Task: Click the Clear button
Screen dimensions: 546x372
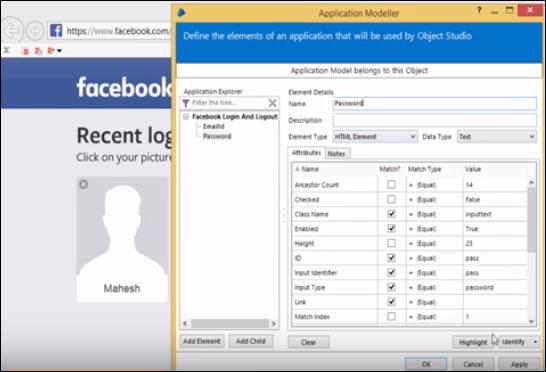Action: [x=309, y=342]
